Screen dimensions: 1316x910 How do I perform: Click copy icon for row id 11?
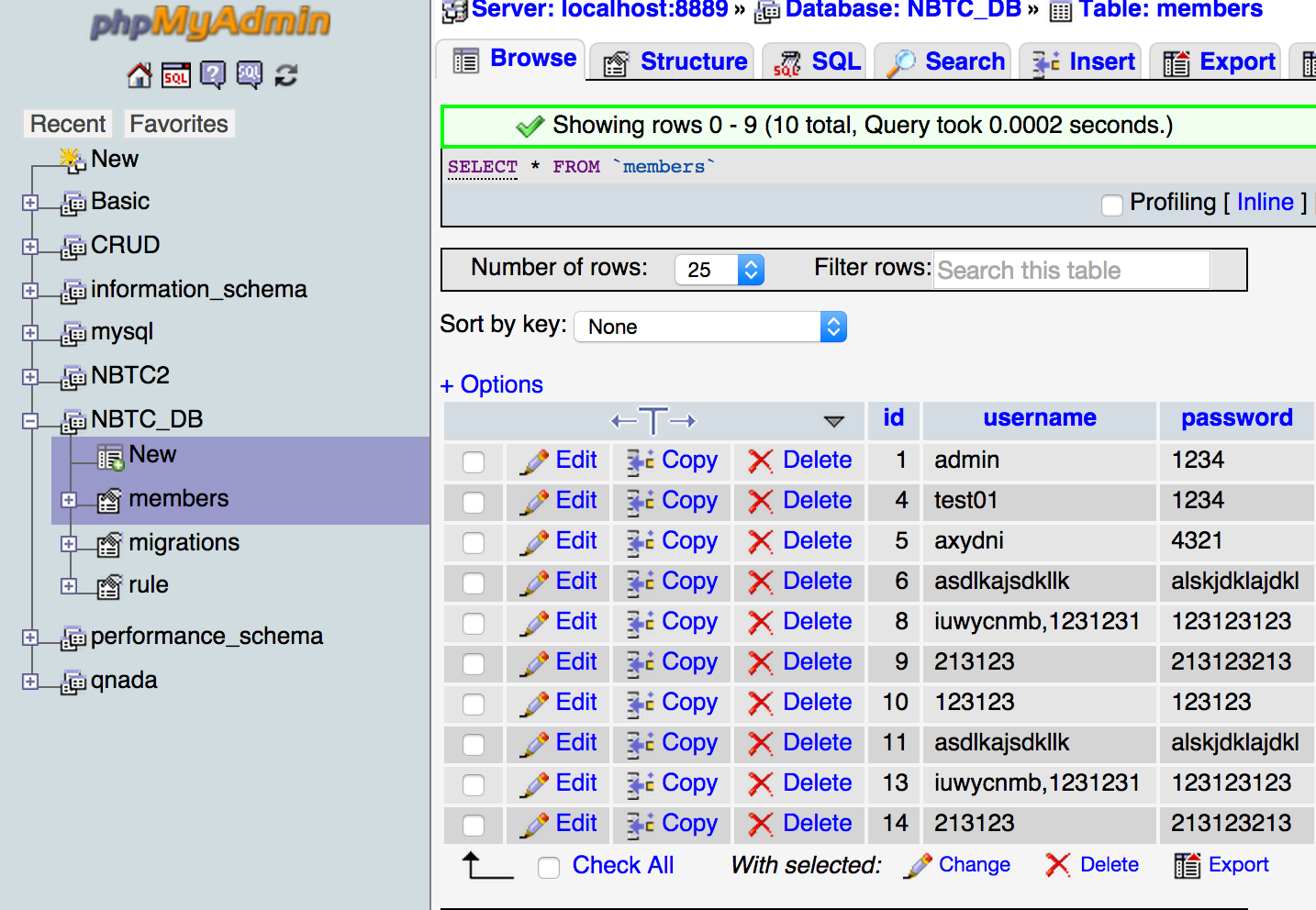641,744
